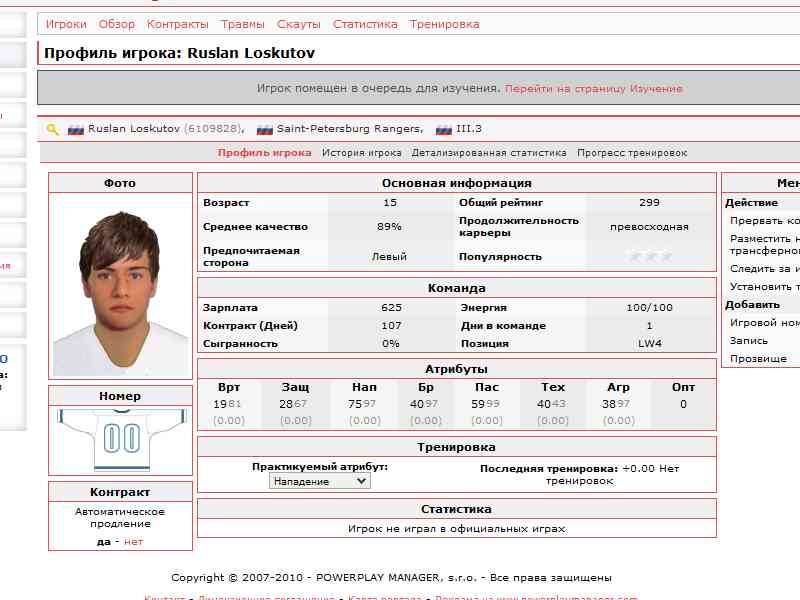Screen dimensions: 800x600
Task: Click the Russian flag before Ruslan Loskutov
Action: [x=76, y=130]
